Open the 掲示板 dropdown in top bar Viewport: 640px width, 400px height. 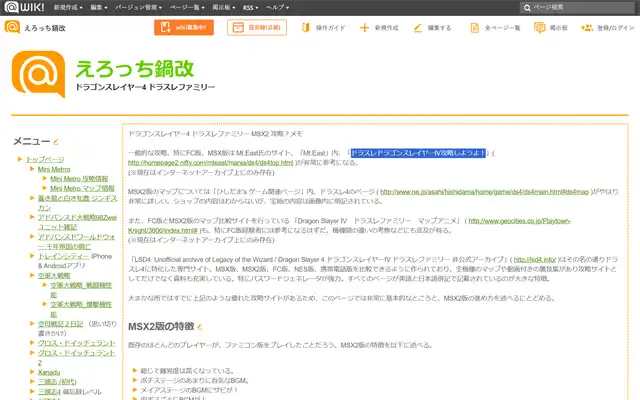[x=223, y=7]
